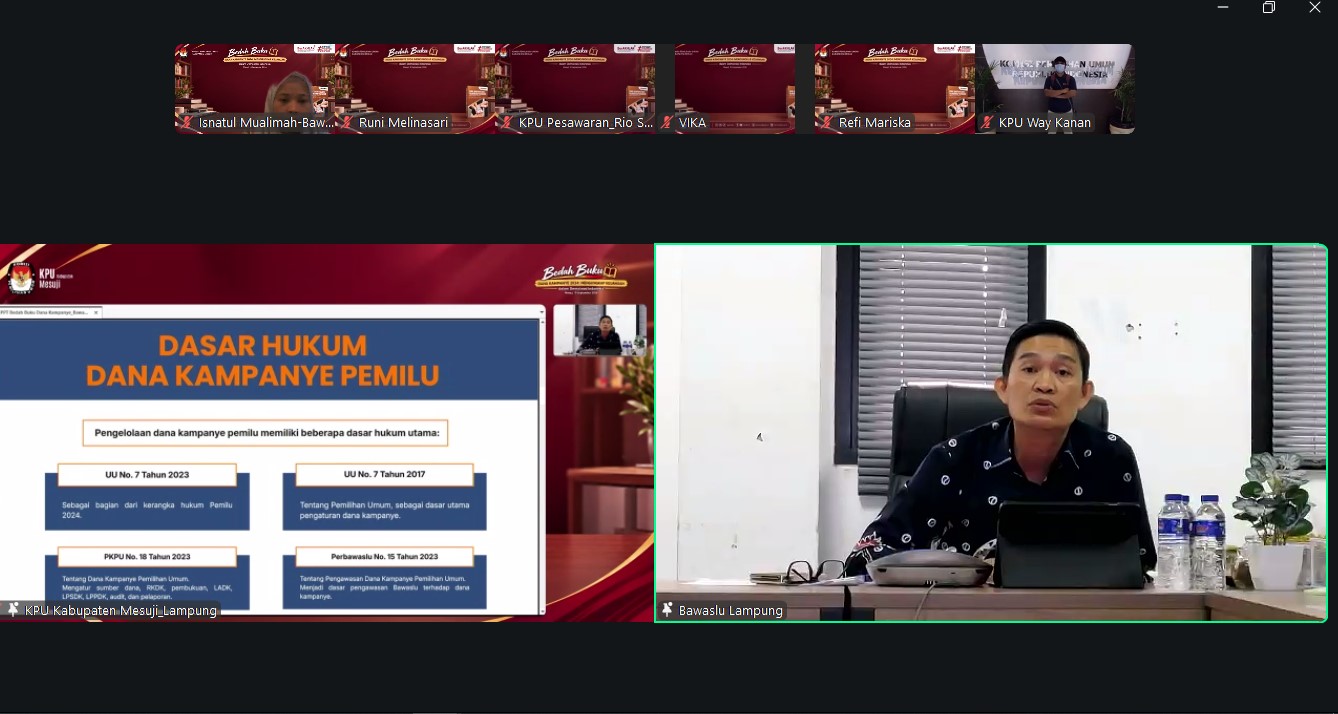Image resolution: width=1338 pixels, height=714 pixels.
Task: Click the 'Bawaslu Lampung' name label
Action: point(731,610)
